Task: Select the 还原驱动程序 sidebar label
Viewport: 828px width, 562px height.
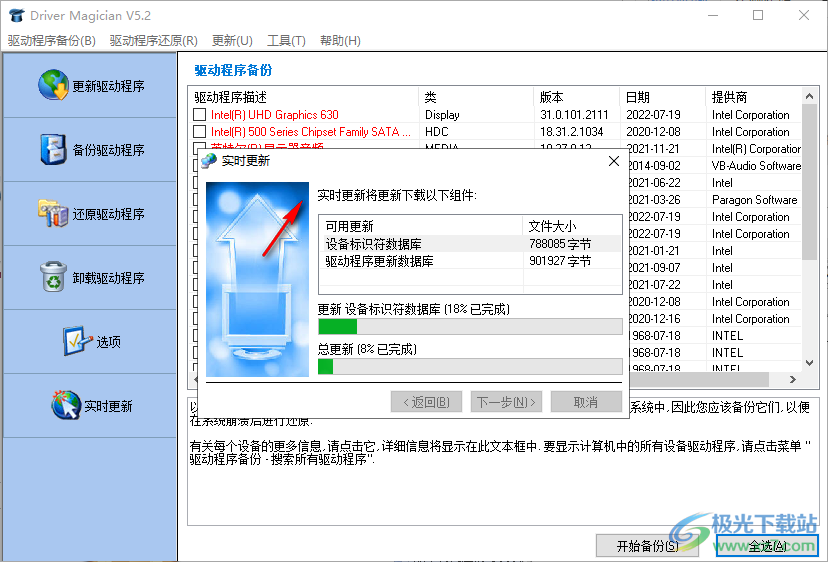Action: (108, 214)
